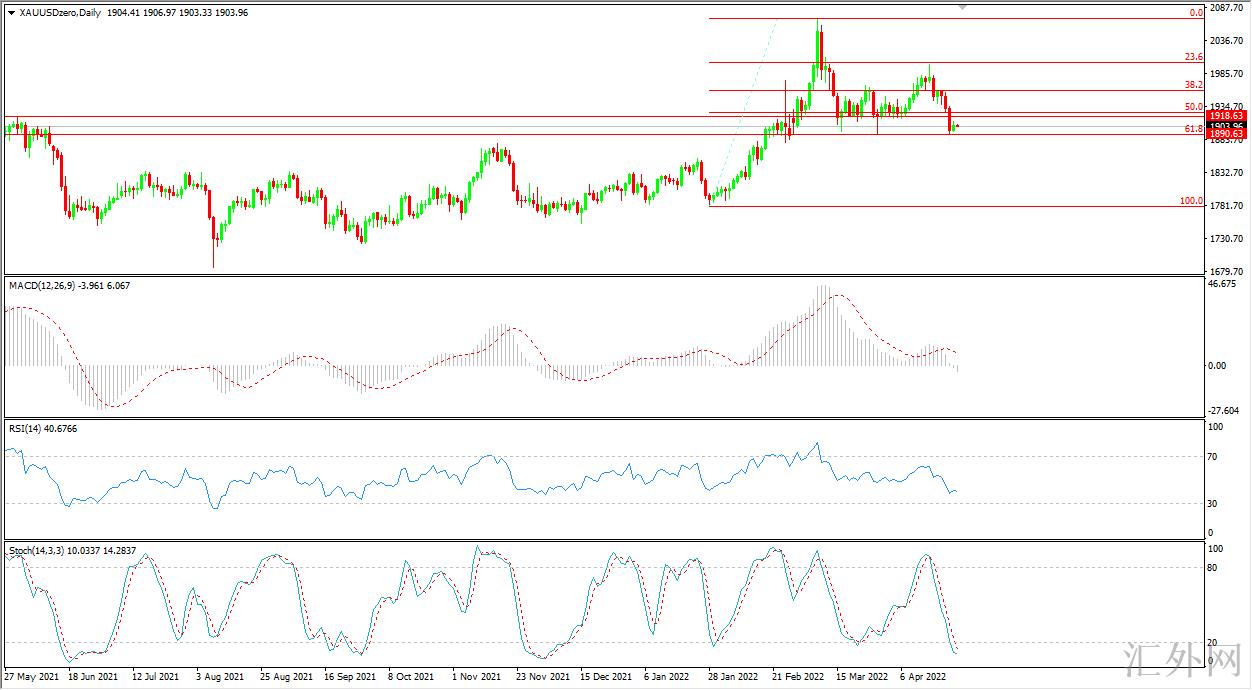1252x690 pixels.
Task: Click the 27 May 2021 date marker
Action: 33,677
